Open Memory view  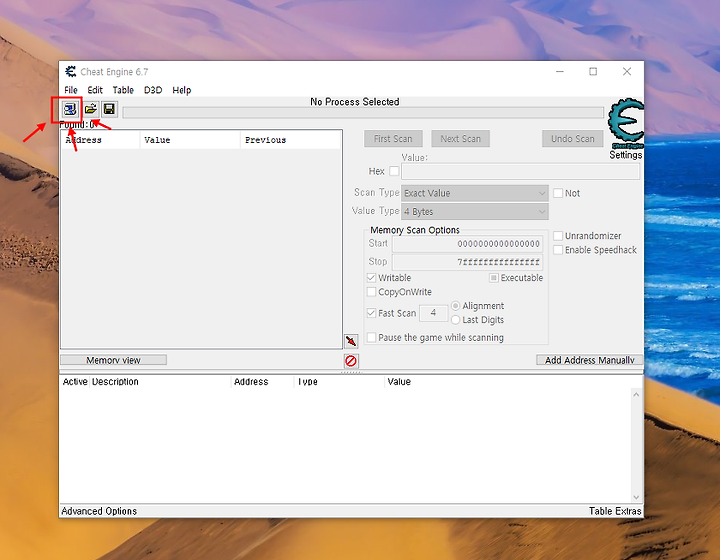point(113,360)
